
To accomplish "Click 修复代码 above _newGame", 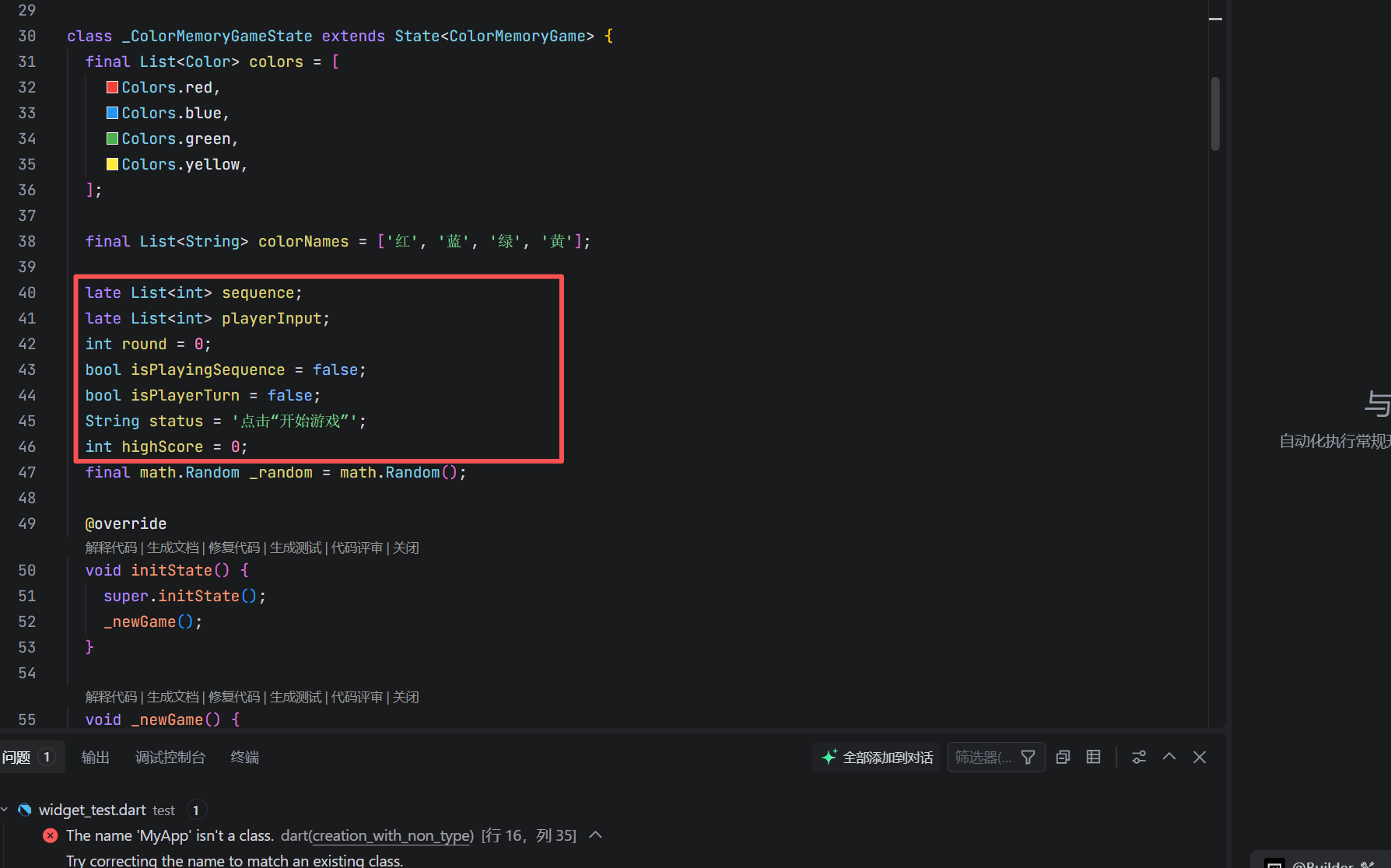I will tap(234, 697).
